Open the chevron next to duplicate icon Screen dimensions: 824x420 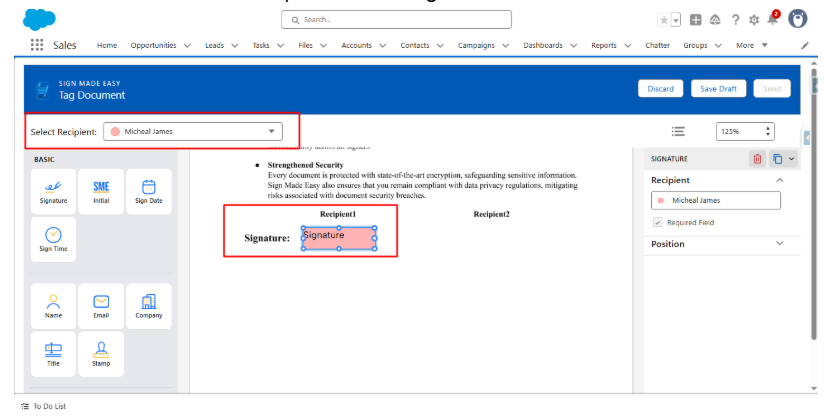[791, 159]
